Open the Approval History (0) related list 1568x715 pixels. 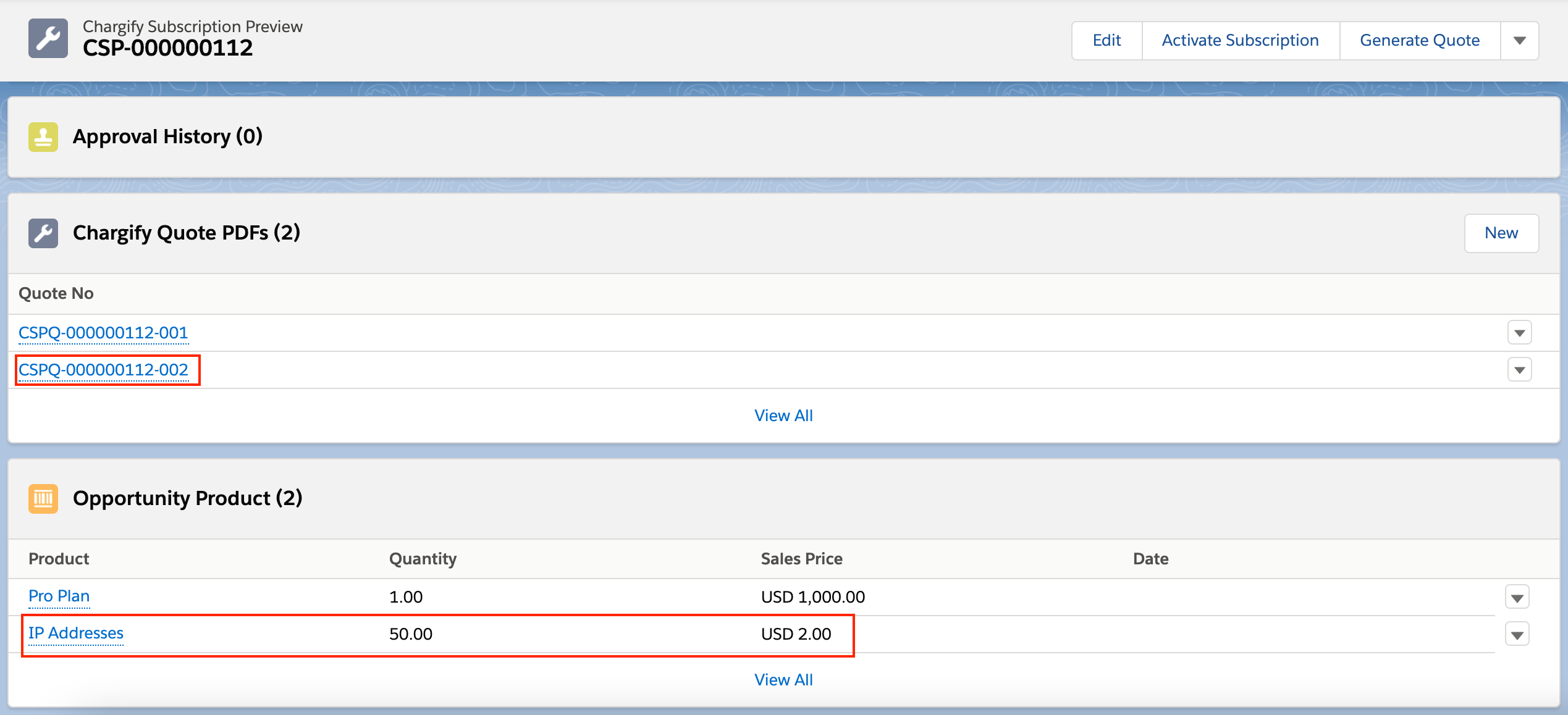tap(167, 136)
